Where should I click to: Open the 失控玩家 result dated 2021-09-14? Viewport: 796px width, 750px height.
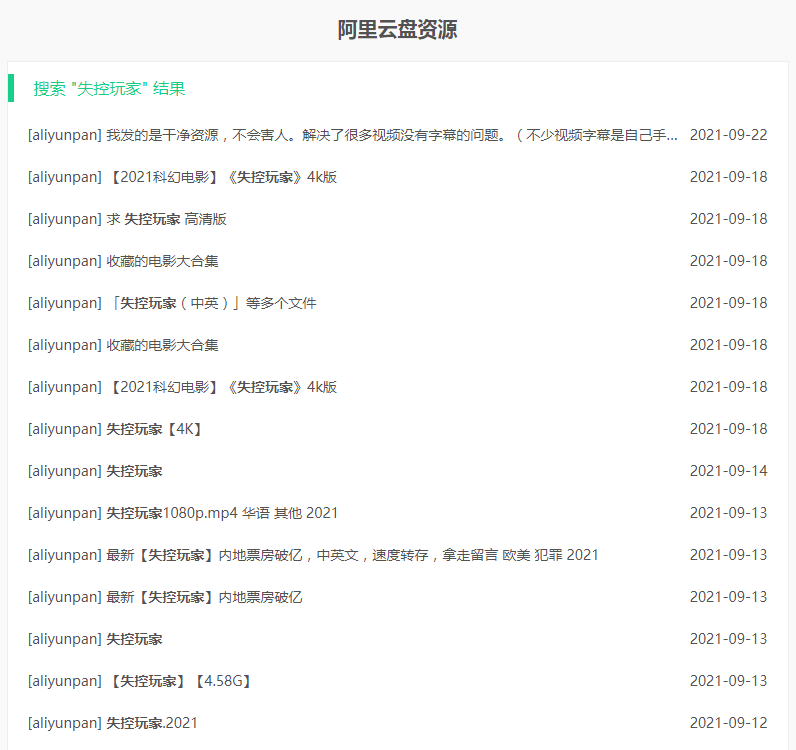[x=95, y=471]
